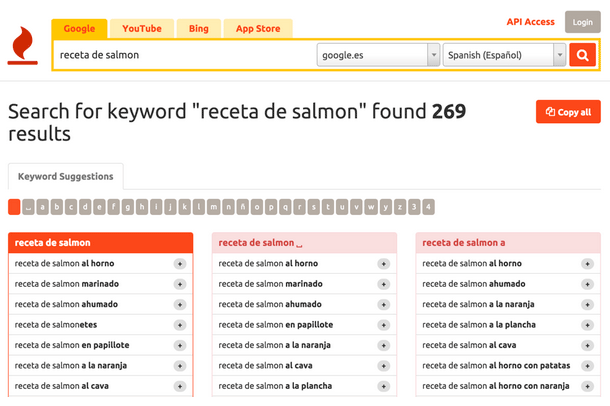Filter suggestions by letter 'a'

(x=43, y=207)
